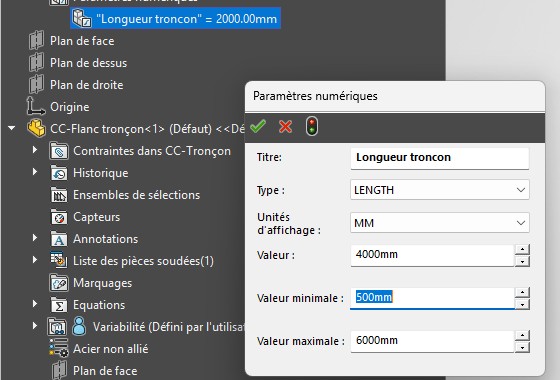Screen dimensions: 560x380
Task: Click the Liste des pièces soudées icon
Action: click(59, 260)
